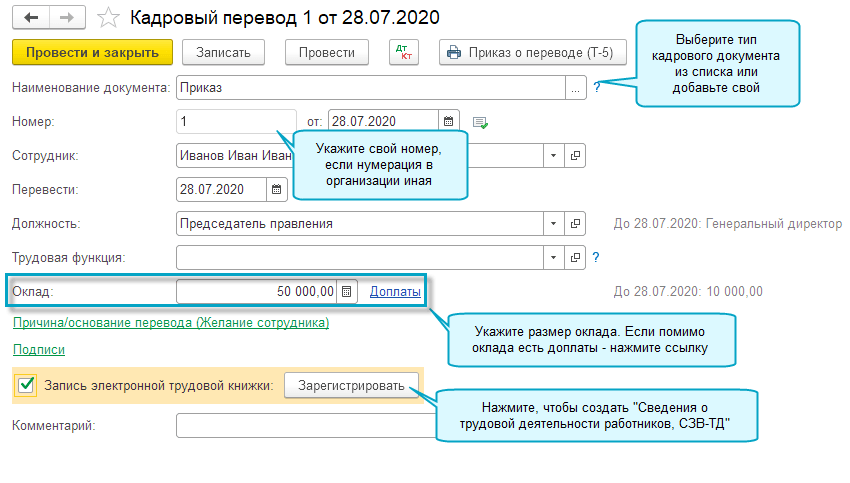Expand the Сотрудник dropdown list

554,156
